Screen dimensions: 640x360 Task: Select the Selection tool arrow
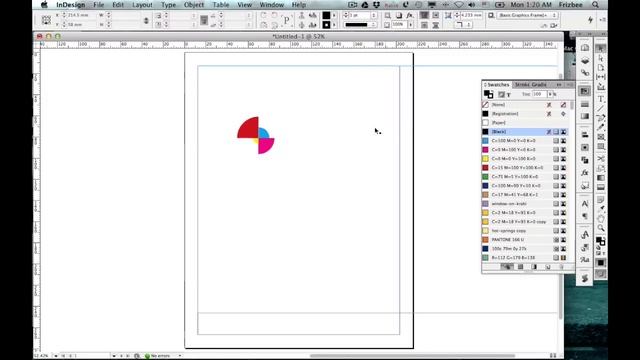pos(600,48)
